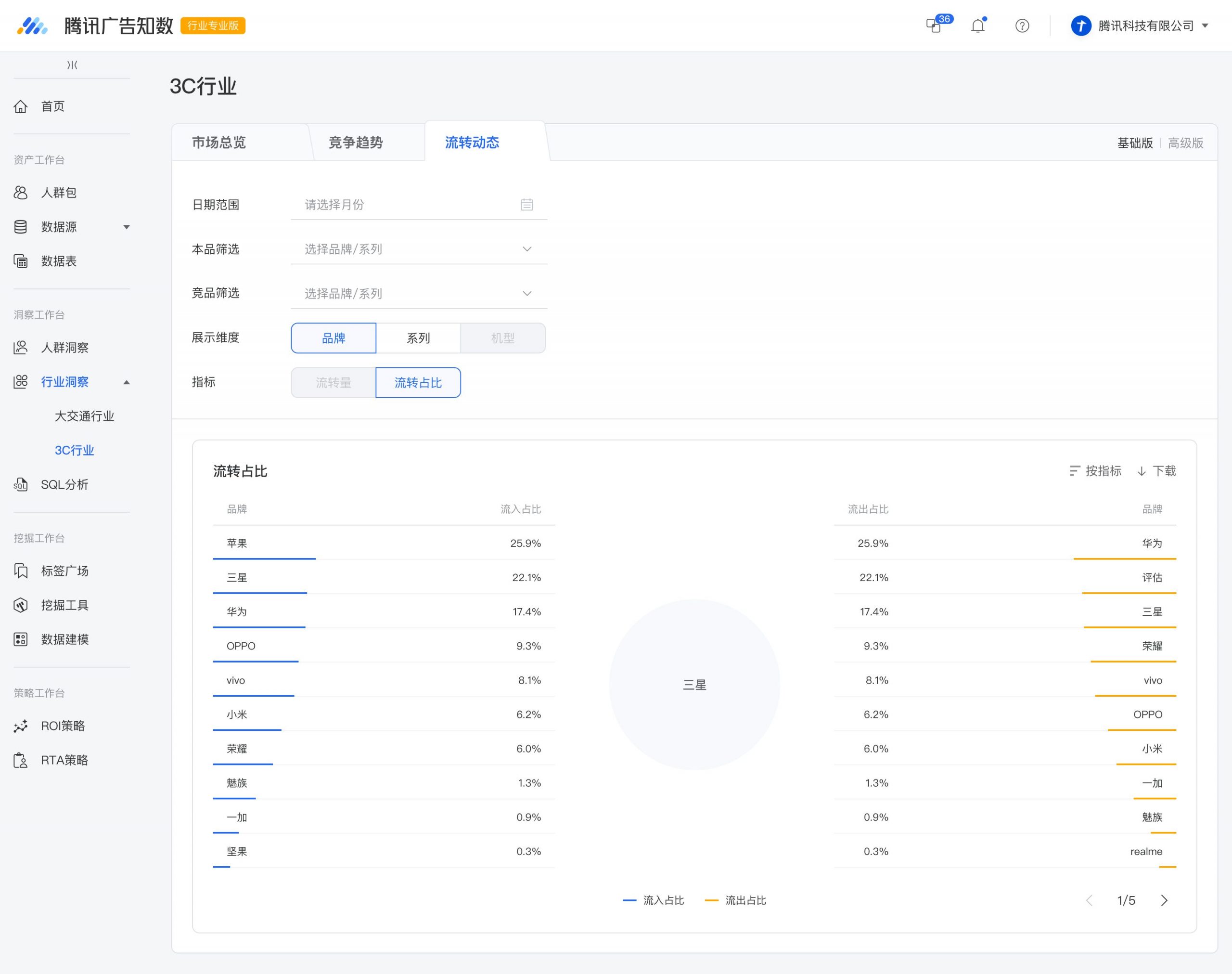Click the 行业专业版 badge
Screen dimensions: 1232x974
pyautogui.click(x=213, y=26)
